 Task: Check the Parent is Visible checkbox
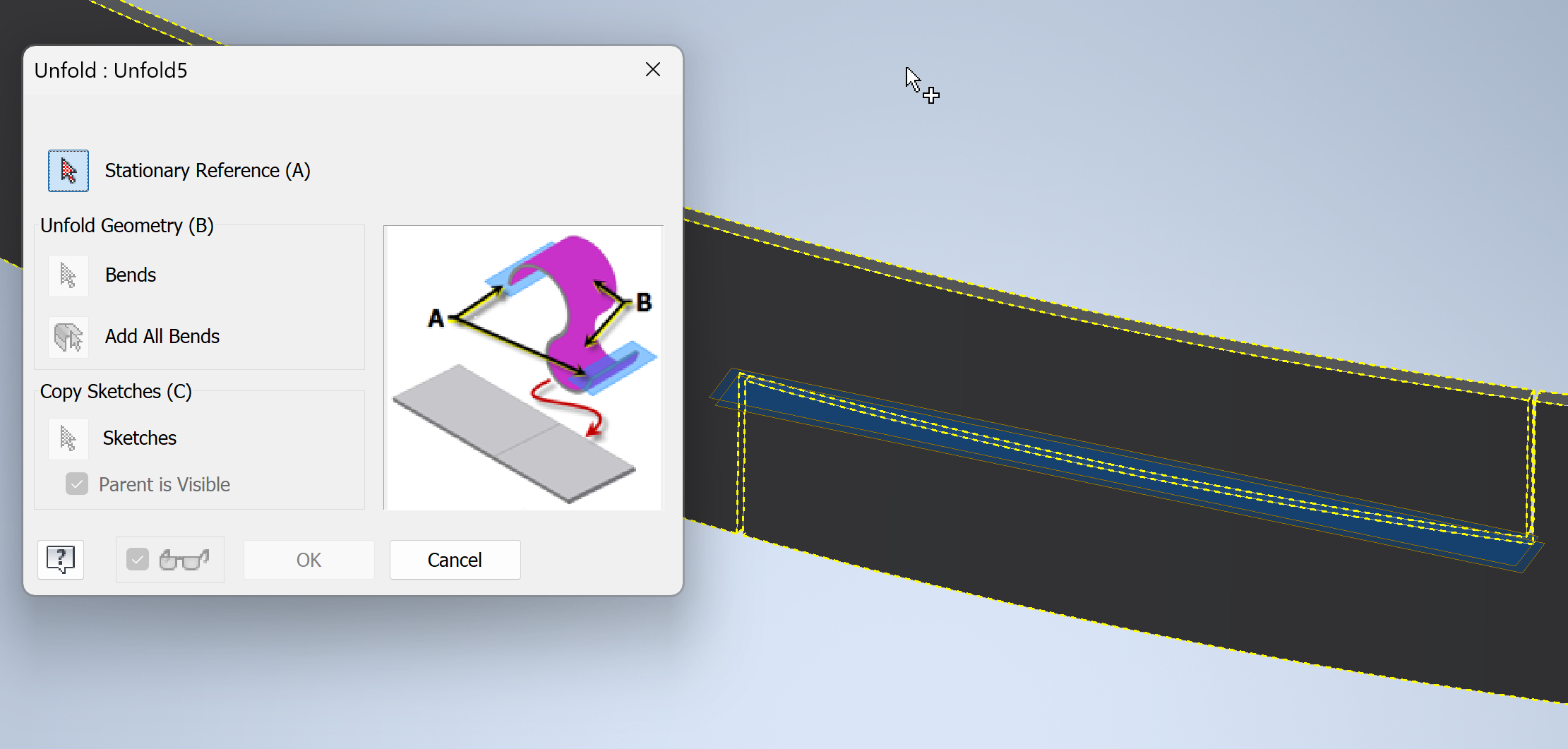[77, 484]
